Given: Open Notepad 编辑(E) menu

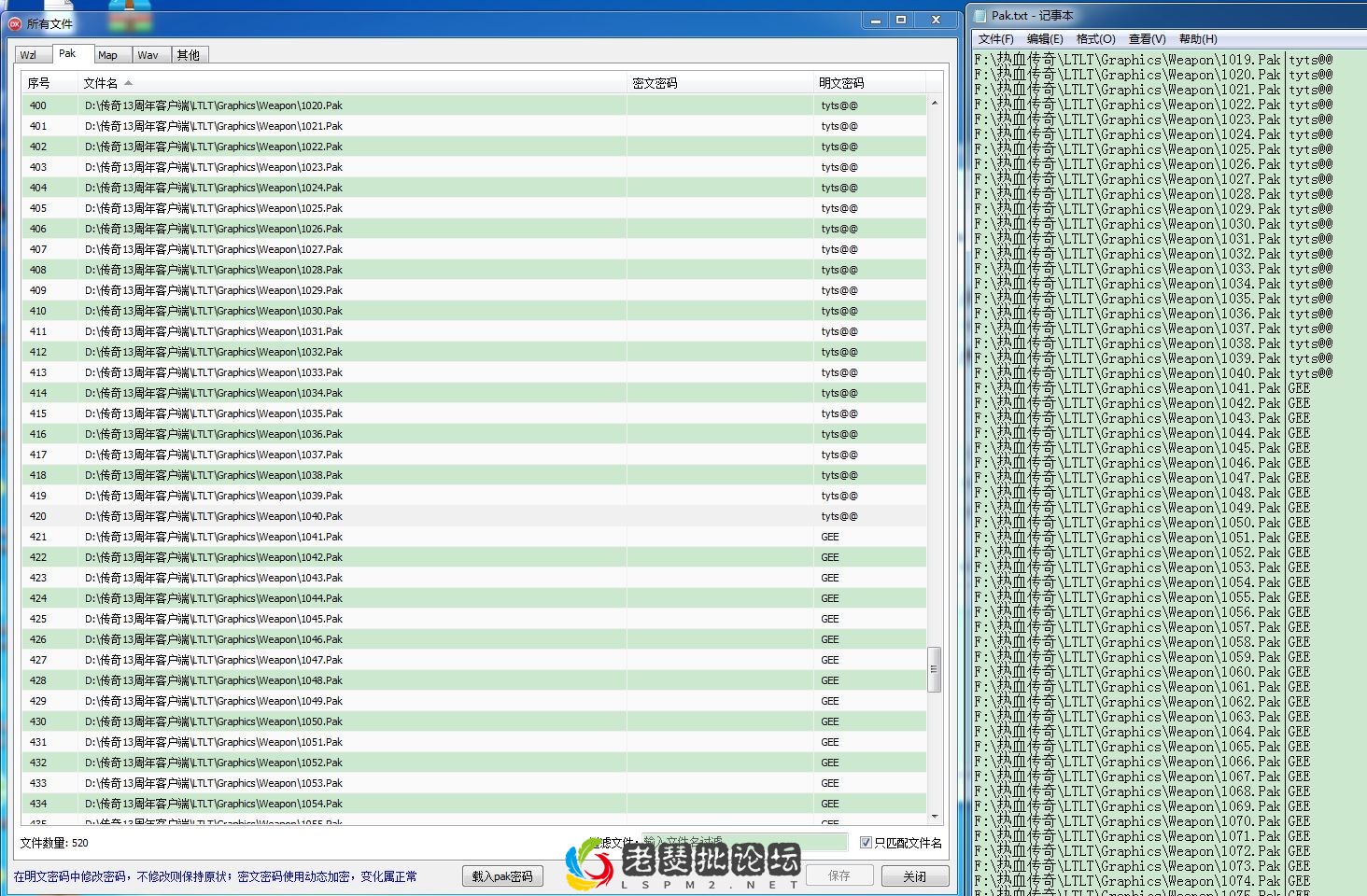Looking at the screenshot, I should tap(1045, 39).
